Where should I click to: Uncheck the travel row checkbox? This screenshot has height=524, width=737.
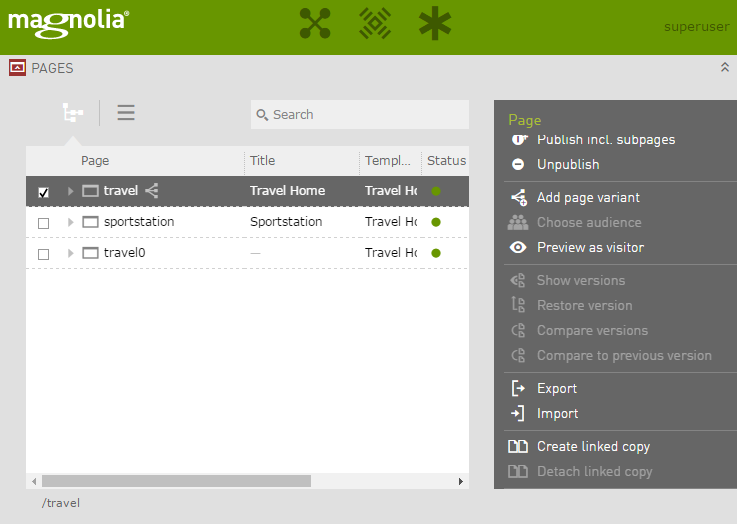pyautogui.click(x=44, y=192)
